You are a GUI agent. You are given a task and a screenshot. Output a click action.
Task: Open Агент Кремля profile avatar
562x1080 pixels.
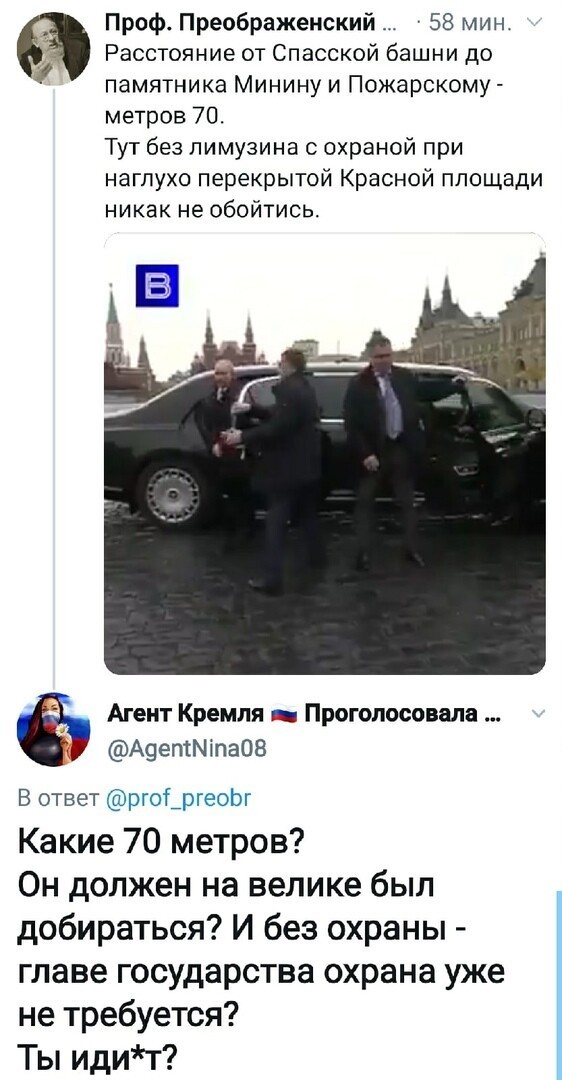[53, 729]
